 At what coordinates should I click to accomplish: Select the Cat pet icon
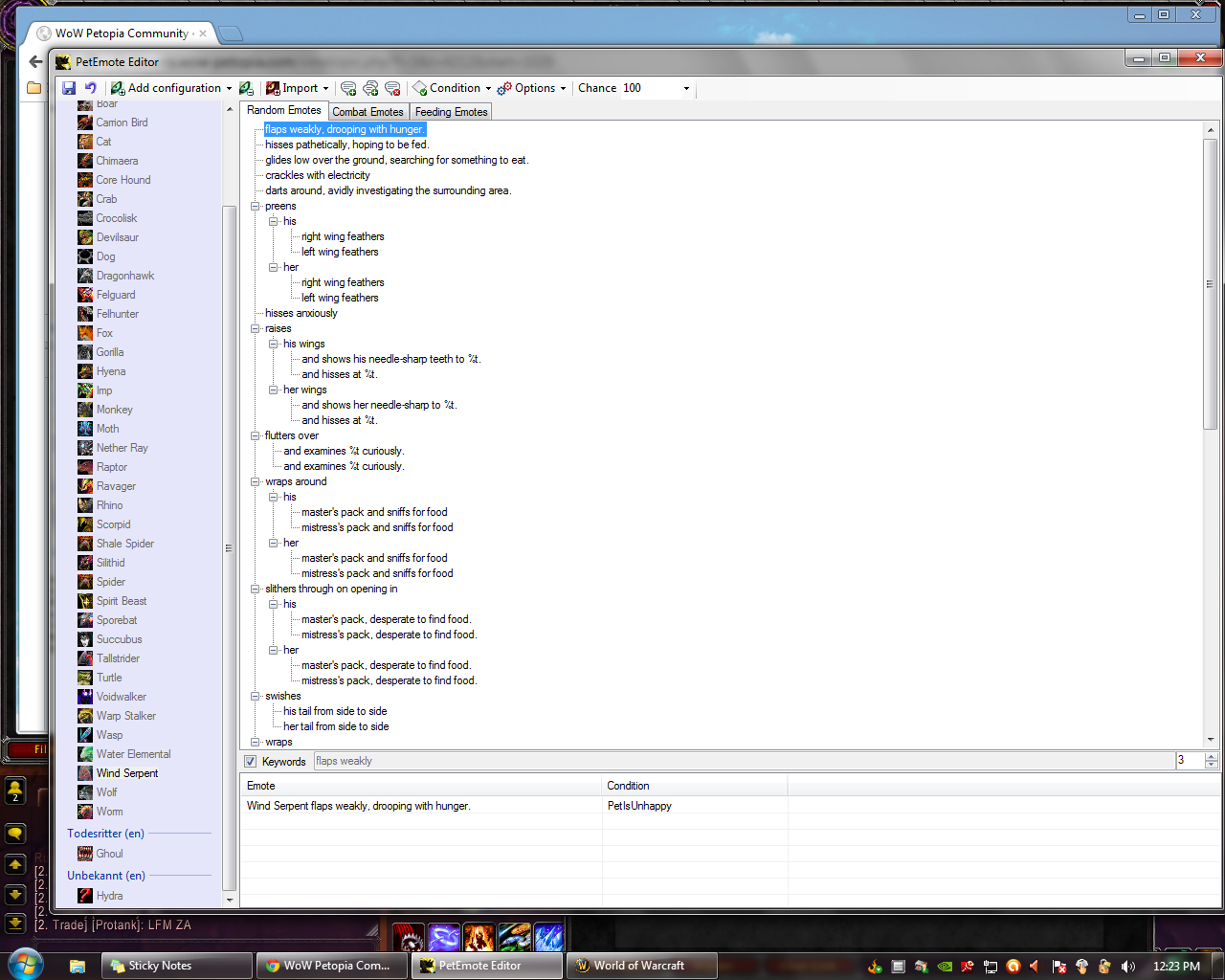coord(85,142)
